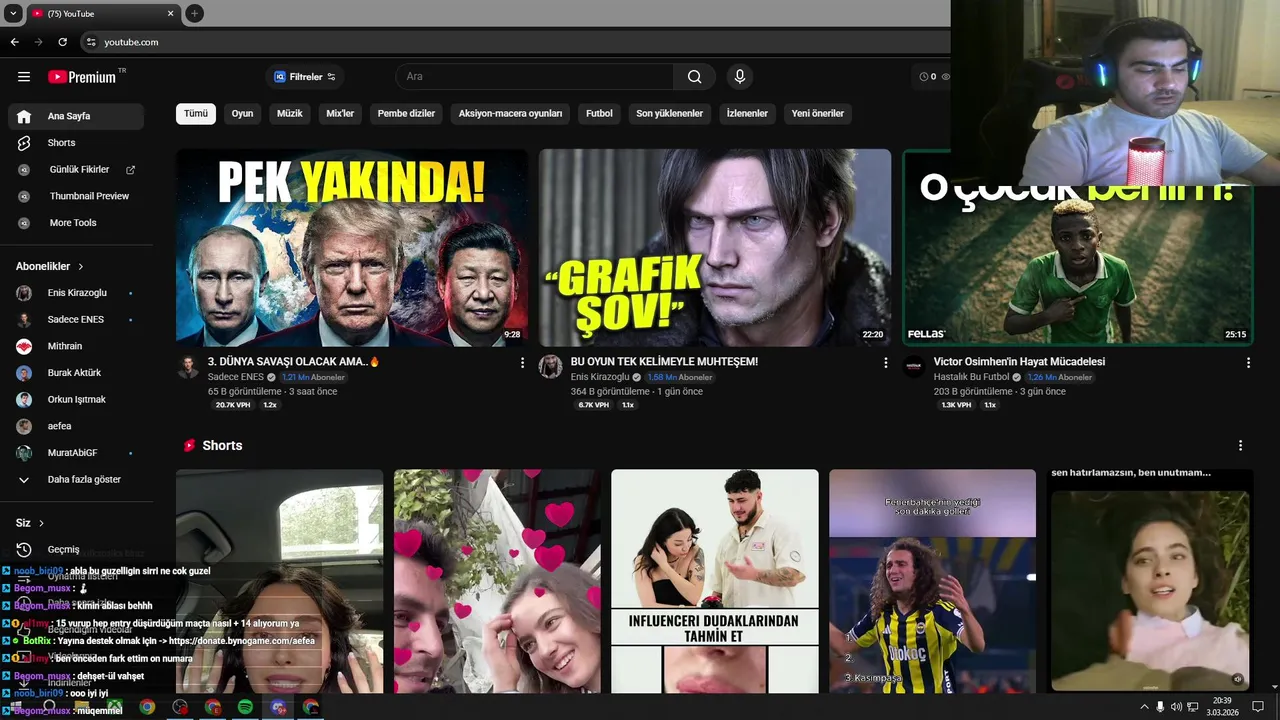Open Sadece ENES channel name under video
Screen dimensions: 1280x720
point(236,377)
